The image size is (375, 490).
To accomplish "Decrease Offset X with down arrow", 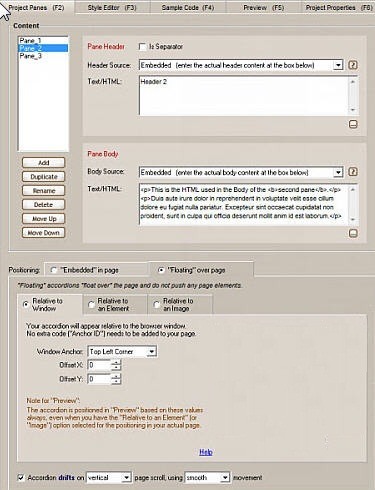I will [x=116, y=368].
